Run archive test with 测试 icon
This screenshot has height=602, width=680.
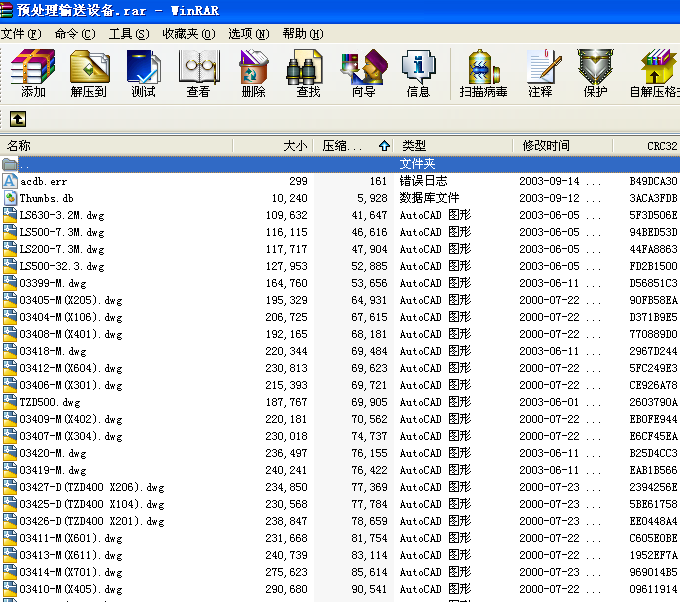click(x=144, y=67)
